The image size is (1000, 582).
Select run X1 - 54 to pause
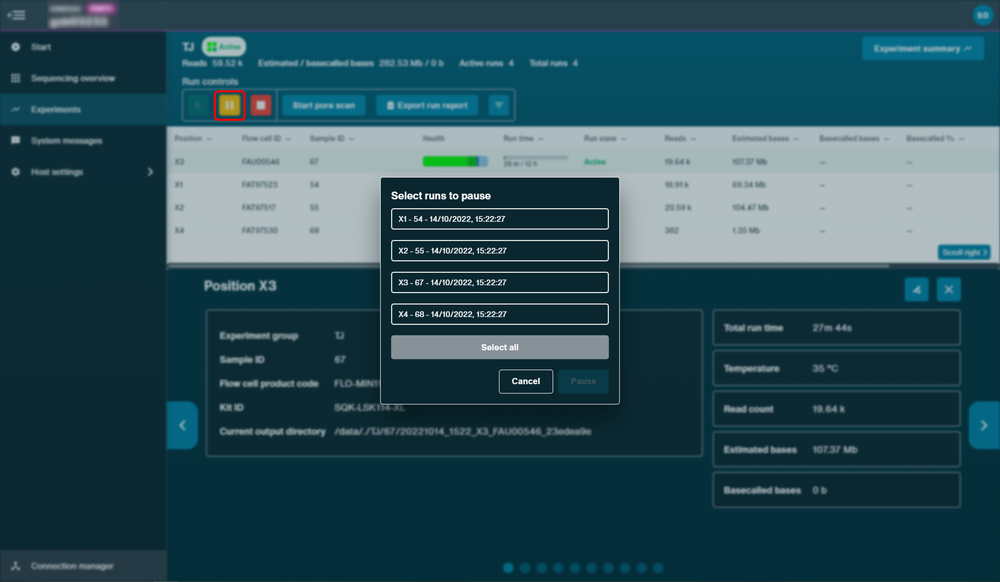tap(499, 219)
